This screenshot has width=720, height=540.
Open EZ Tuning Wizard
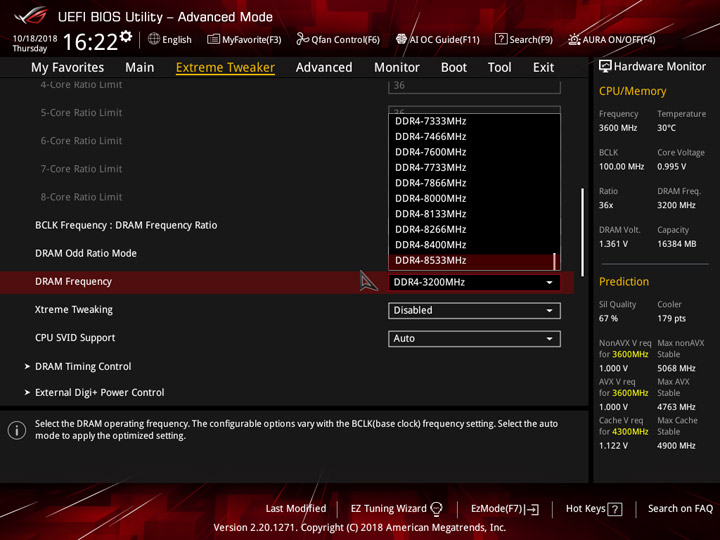(396, 509)
